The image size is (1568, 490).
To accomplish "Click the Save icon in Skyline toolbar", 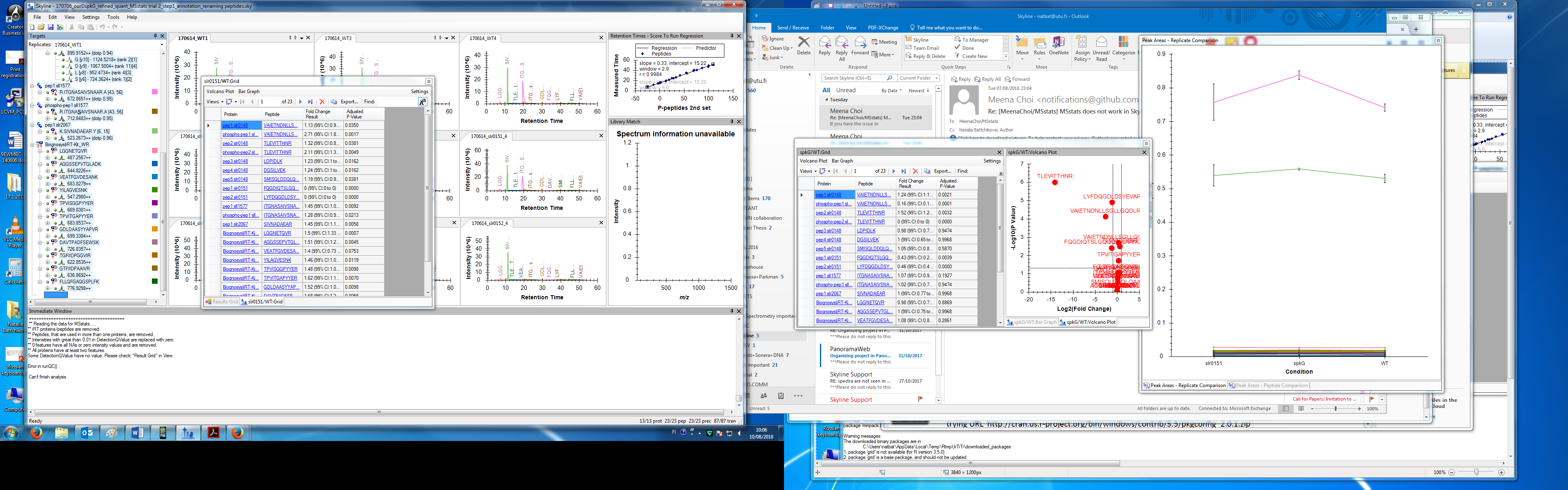I will (51, 27).
